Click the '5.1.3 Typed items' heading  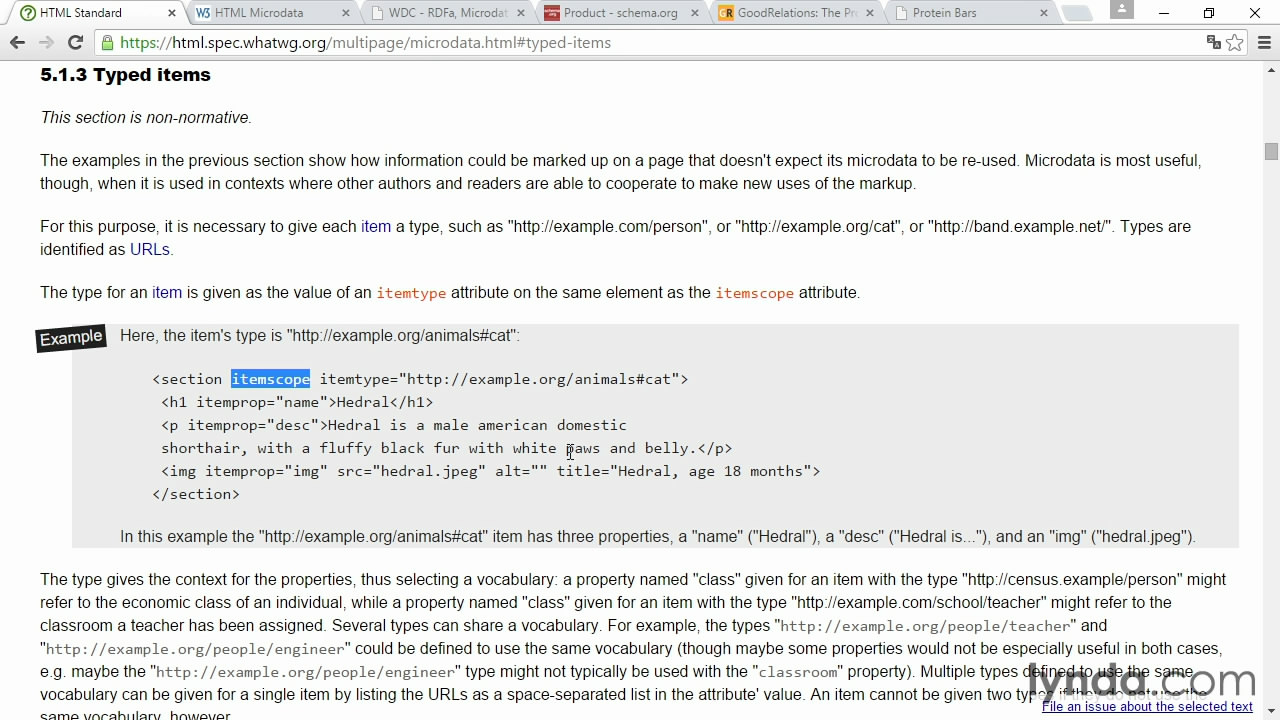coord(125,75)
